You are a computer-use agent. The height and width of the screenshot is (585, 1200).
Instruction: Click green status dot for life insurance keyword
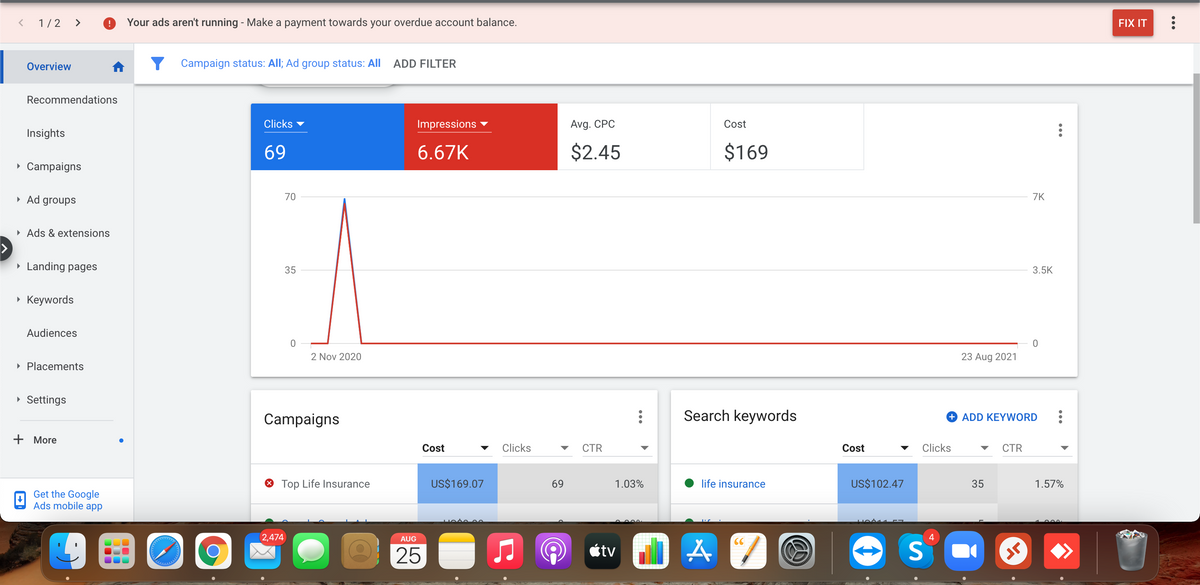689,484
